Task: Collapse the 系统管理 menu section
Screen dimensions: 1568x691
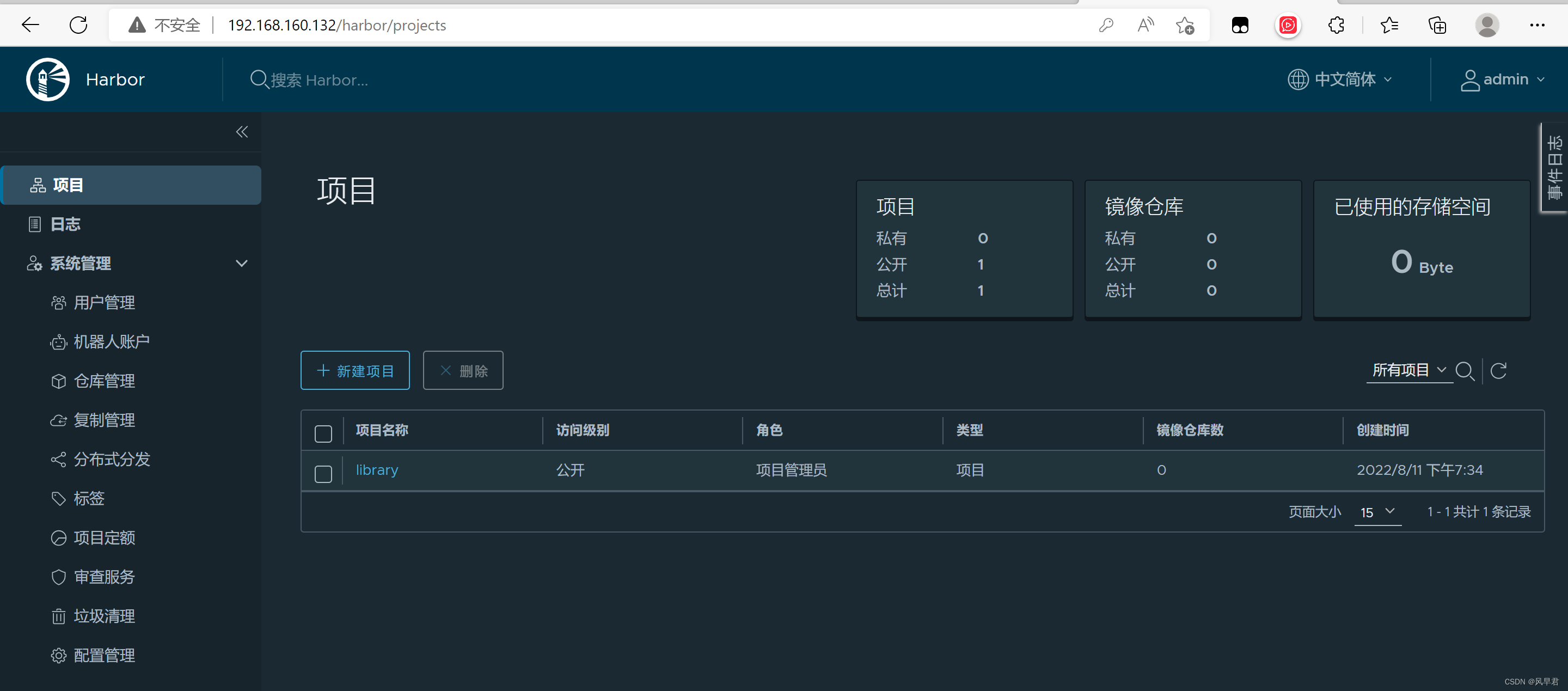Action: pyautogui.click(x=241, y=263)
